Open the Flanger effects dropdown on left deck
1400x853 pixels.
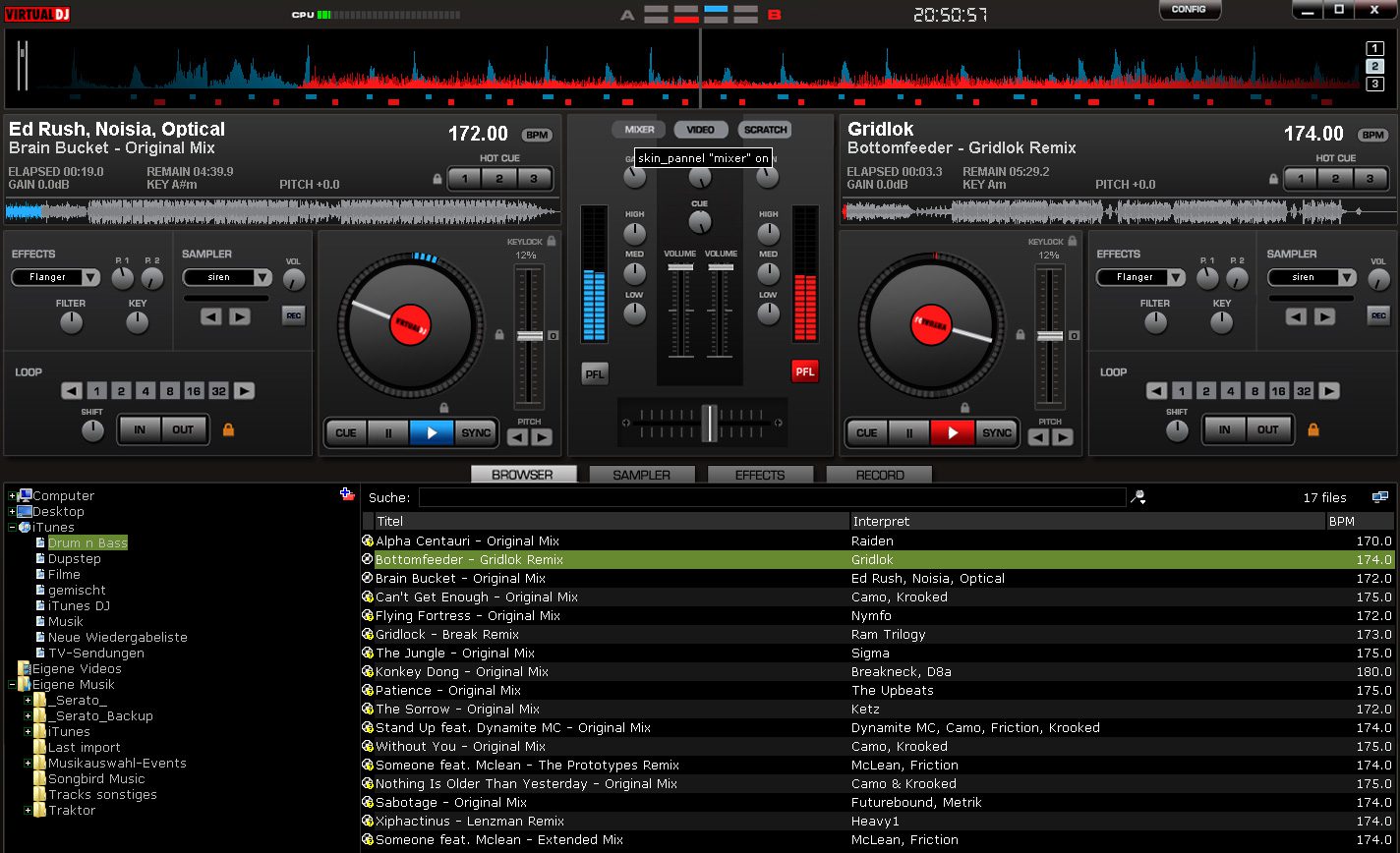tap(56, 278)
